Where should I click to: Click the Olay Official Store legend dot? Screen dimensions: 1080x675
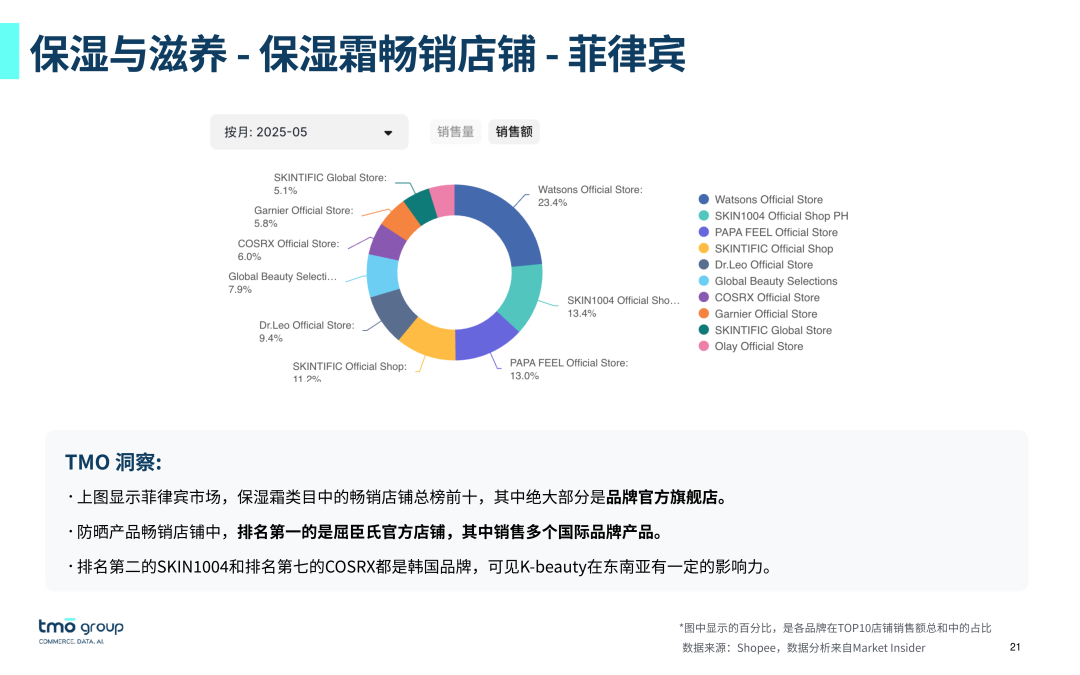point(703,346)
